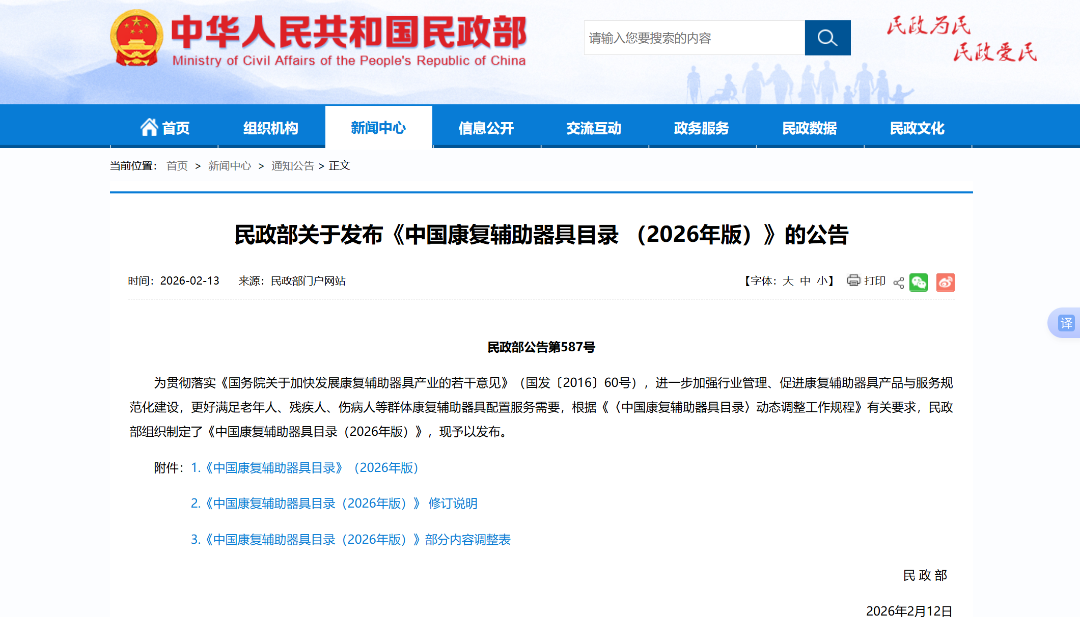Switch to the 信息公开 tab

coord(487,127)
